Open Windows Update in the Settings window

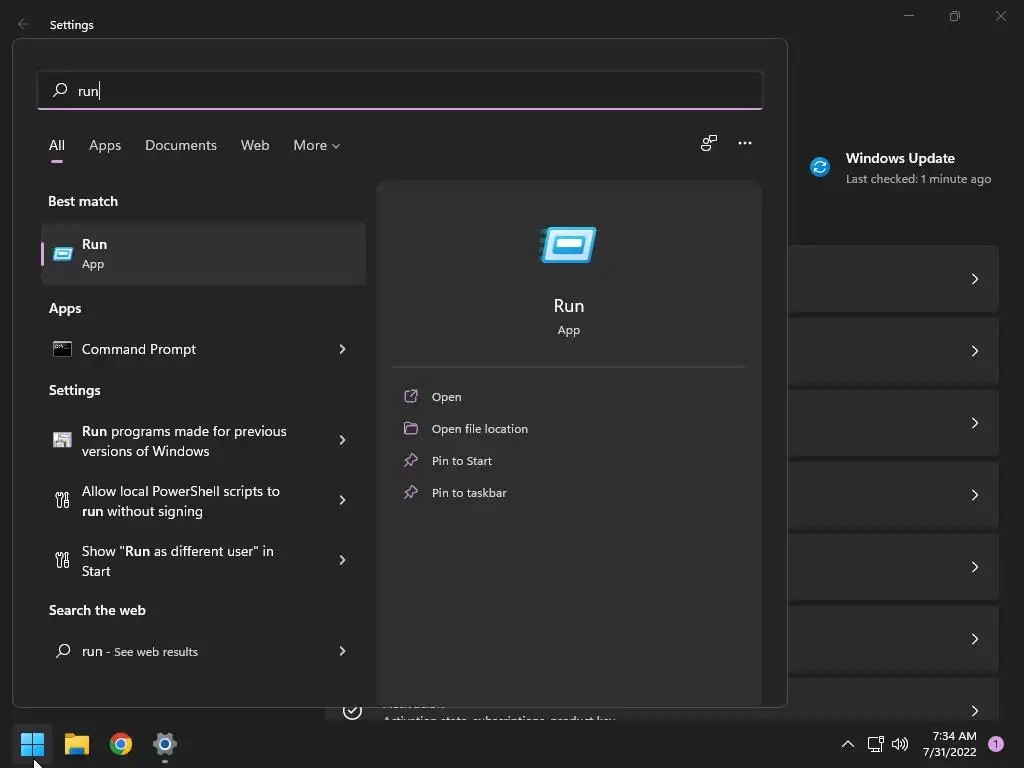click(x=900, y=168)
